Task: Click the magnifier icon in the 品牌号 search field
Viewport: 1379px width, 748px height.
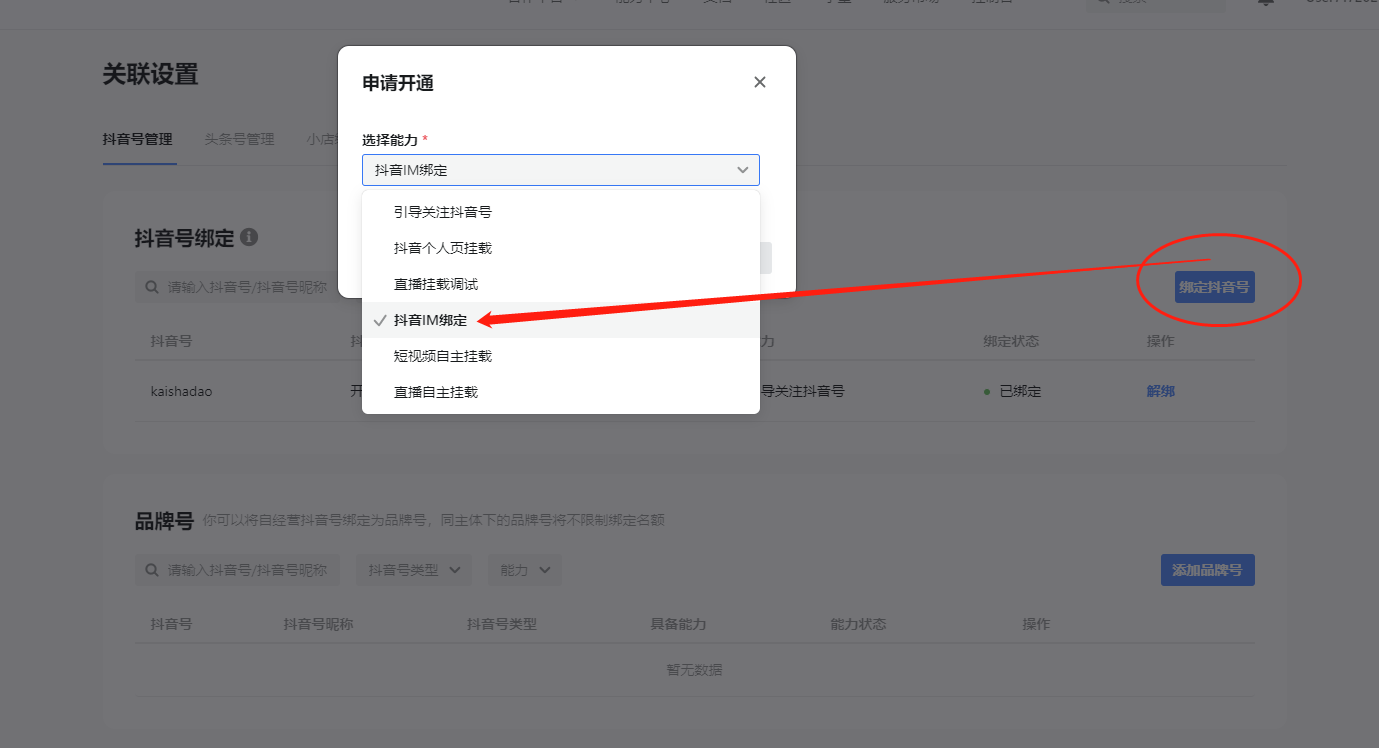Action: (150, 569)
